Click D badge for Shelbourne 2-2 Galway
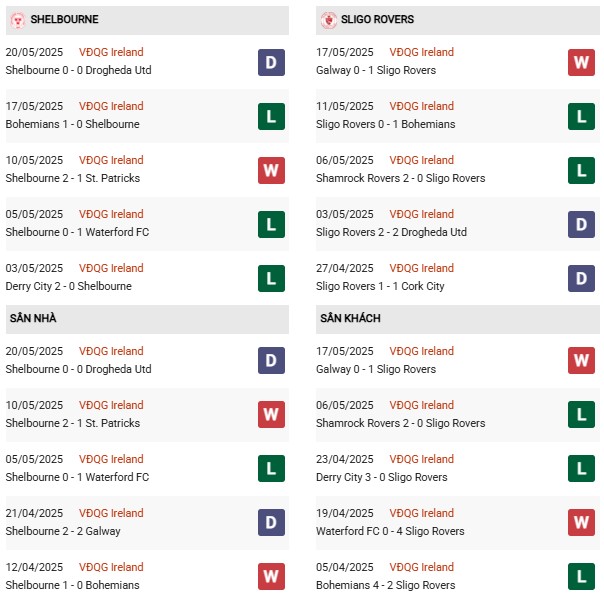 [x=271, y=523]
